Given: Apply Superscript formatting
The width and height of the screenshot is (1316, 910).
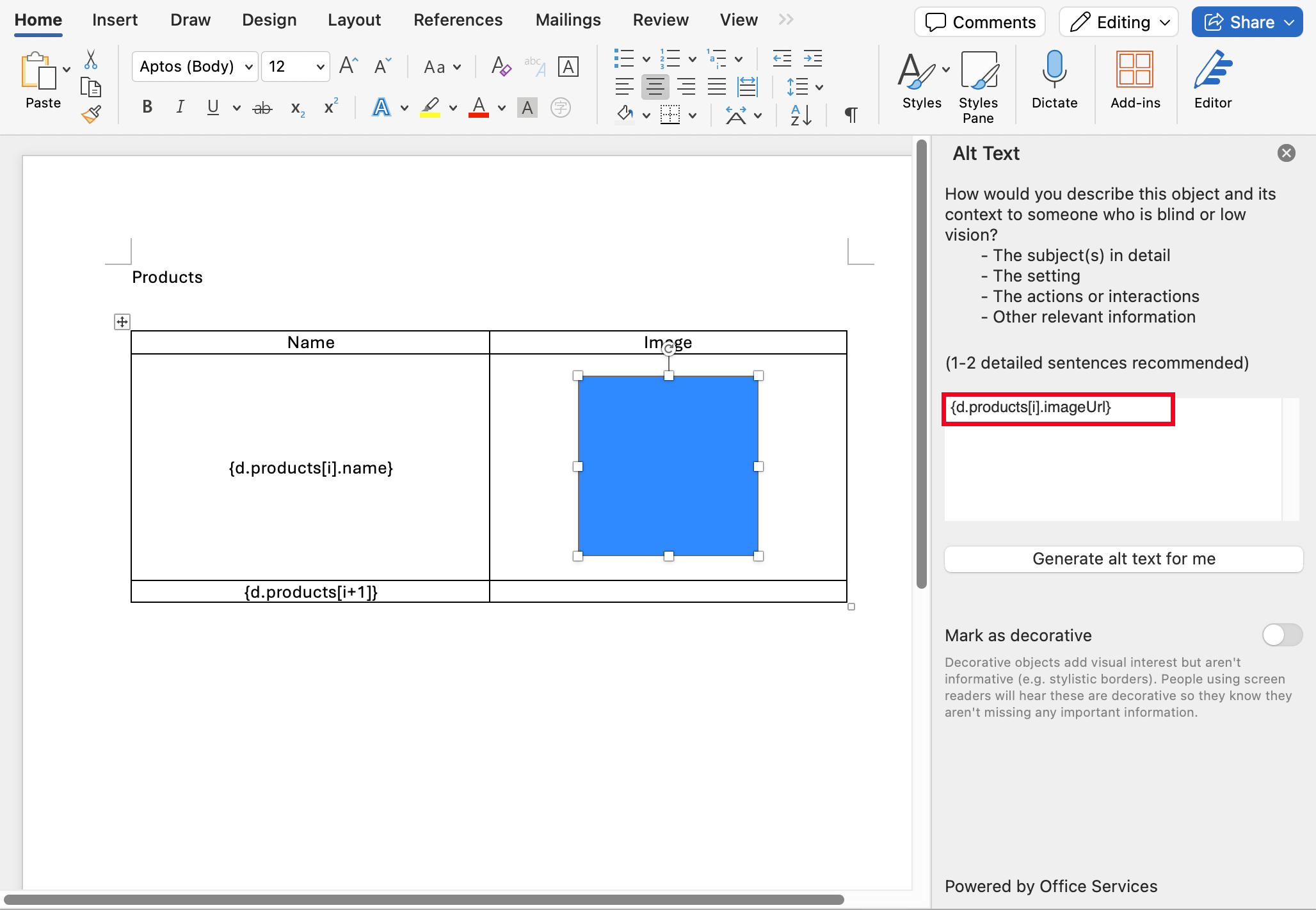Looking at the screenshot, I should click(x=330, y=107).
